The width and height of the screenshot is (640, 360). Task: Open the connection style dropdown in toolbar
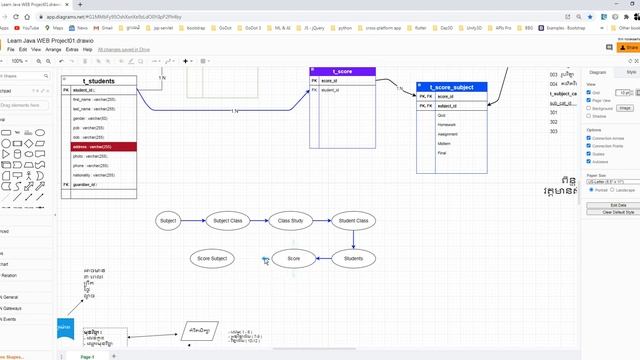point(156,61)
